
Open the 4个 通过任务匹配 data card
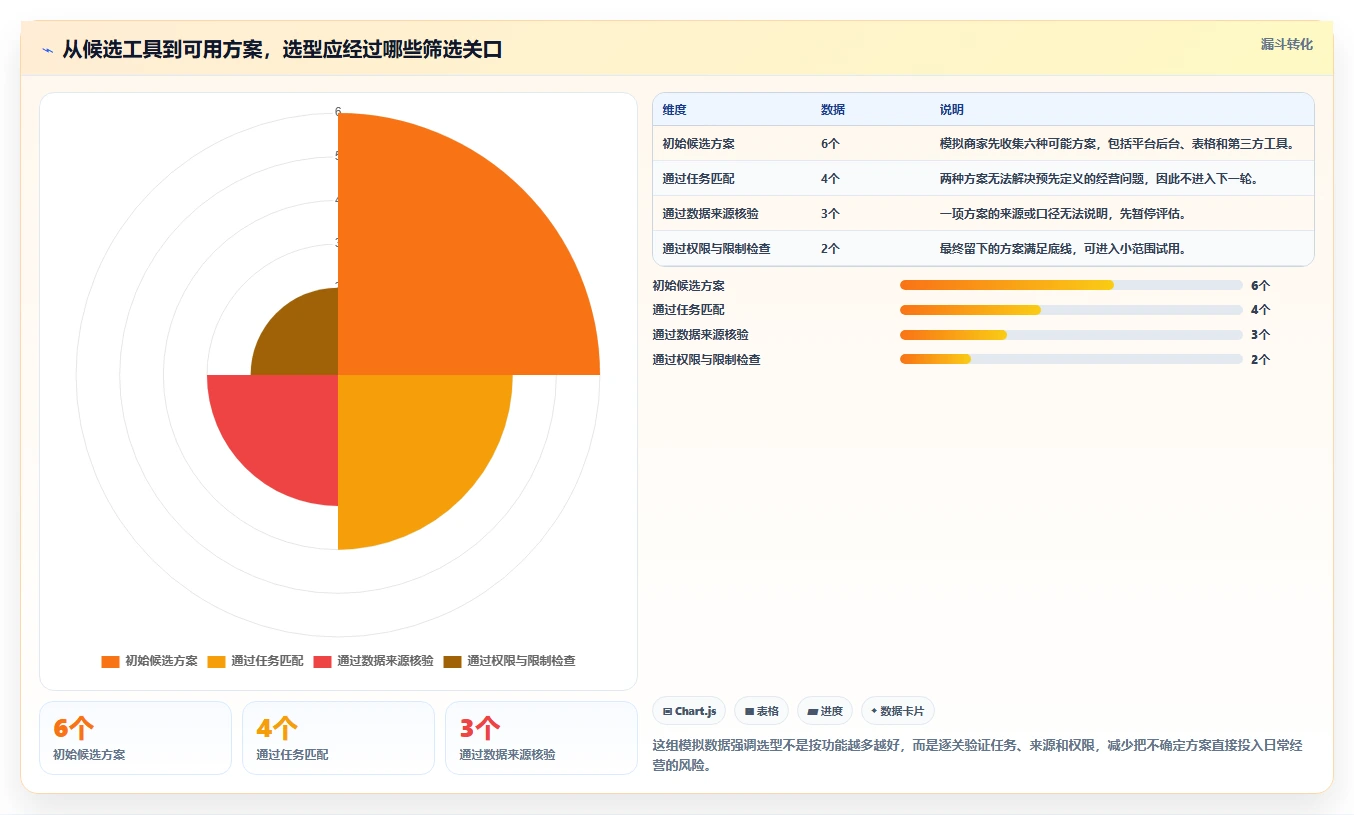pyautogui.click(x=338, y=738)
